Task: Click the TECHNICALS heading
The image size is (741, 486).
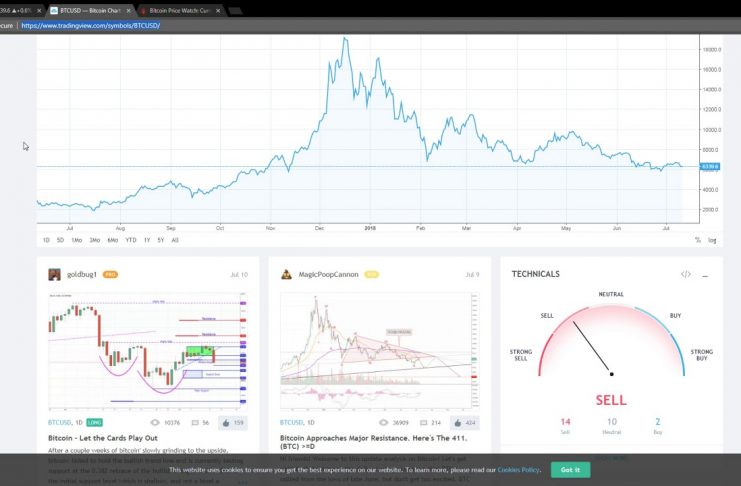Action: 535,274
